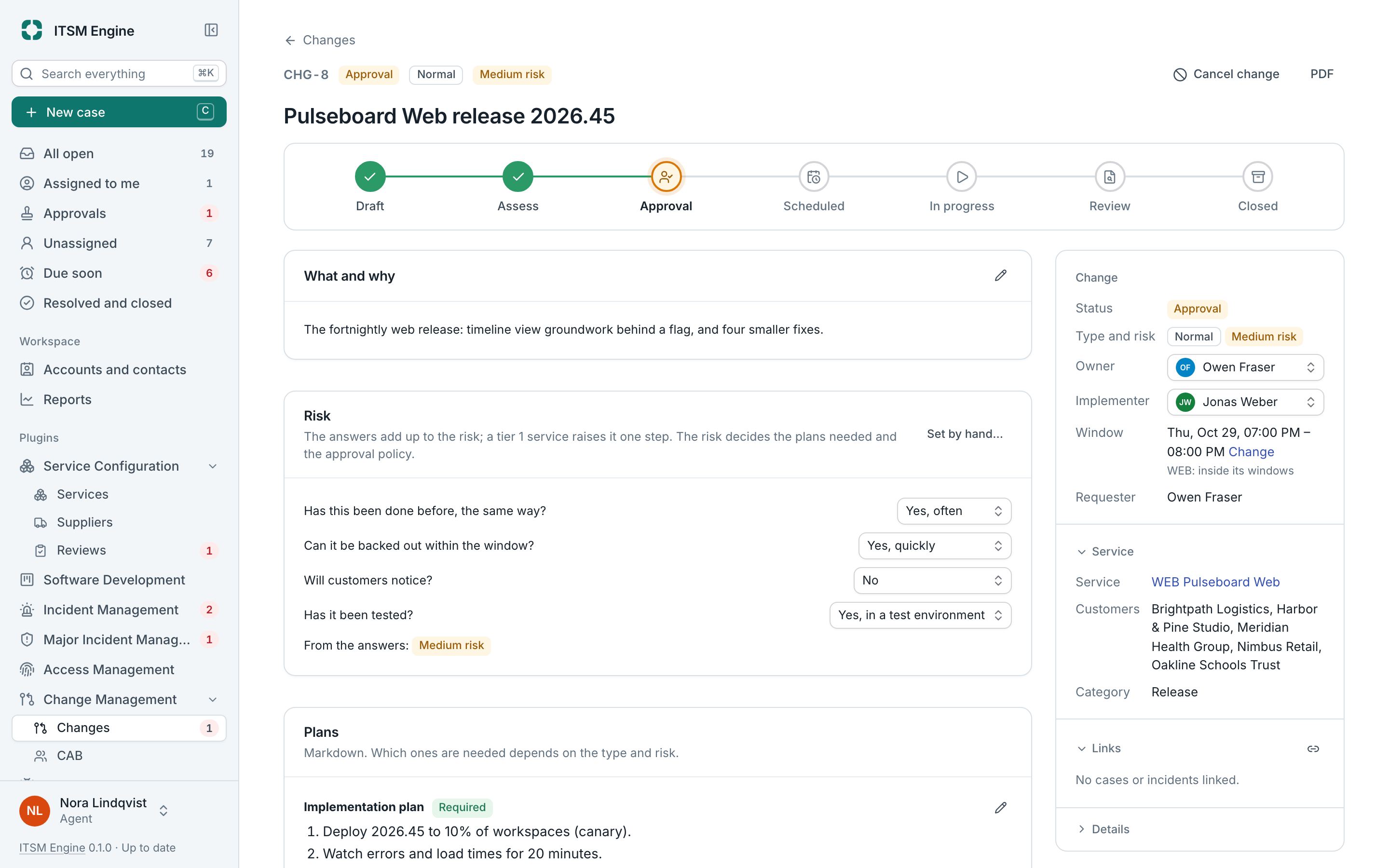
Task: Open the All open queue
Action: point(119,153)
